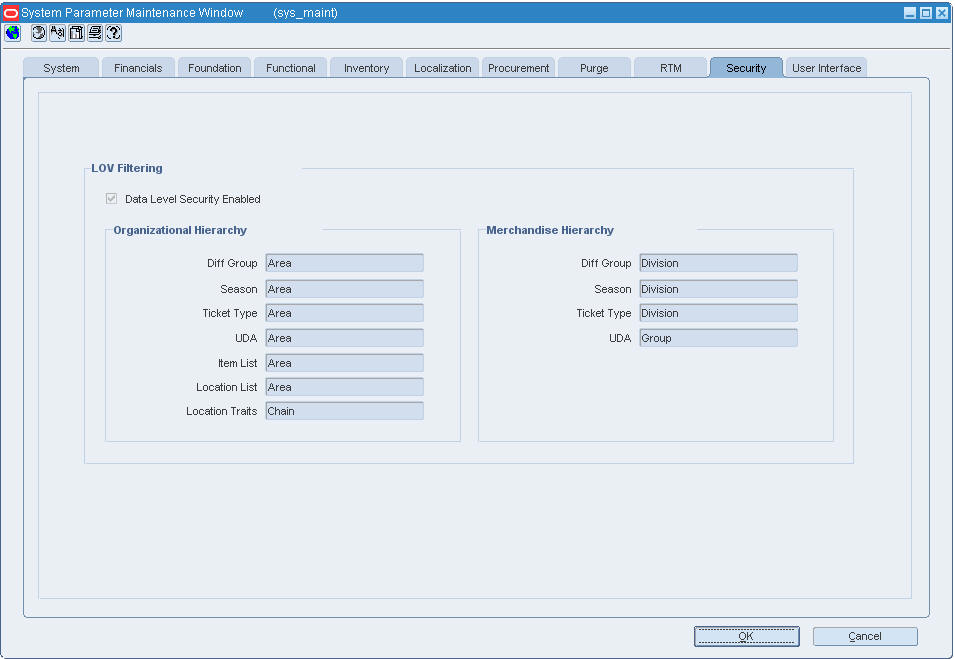Go to the Foundation tab
The height and width of the screenshot is (659, 955).
[214, 68]
